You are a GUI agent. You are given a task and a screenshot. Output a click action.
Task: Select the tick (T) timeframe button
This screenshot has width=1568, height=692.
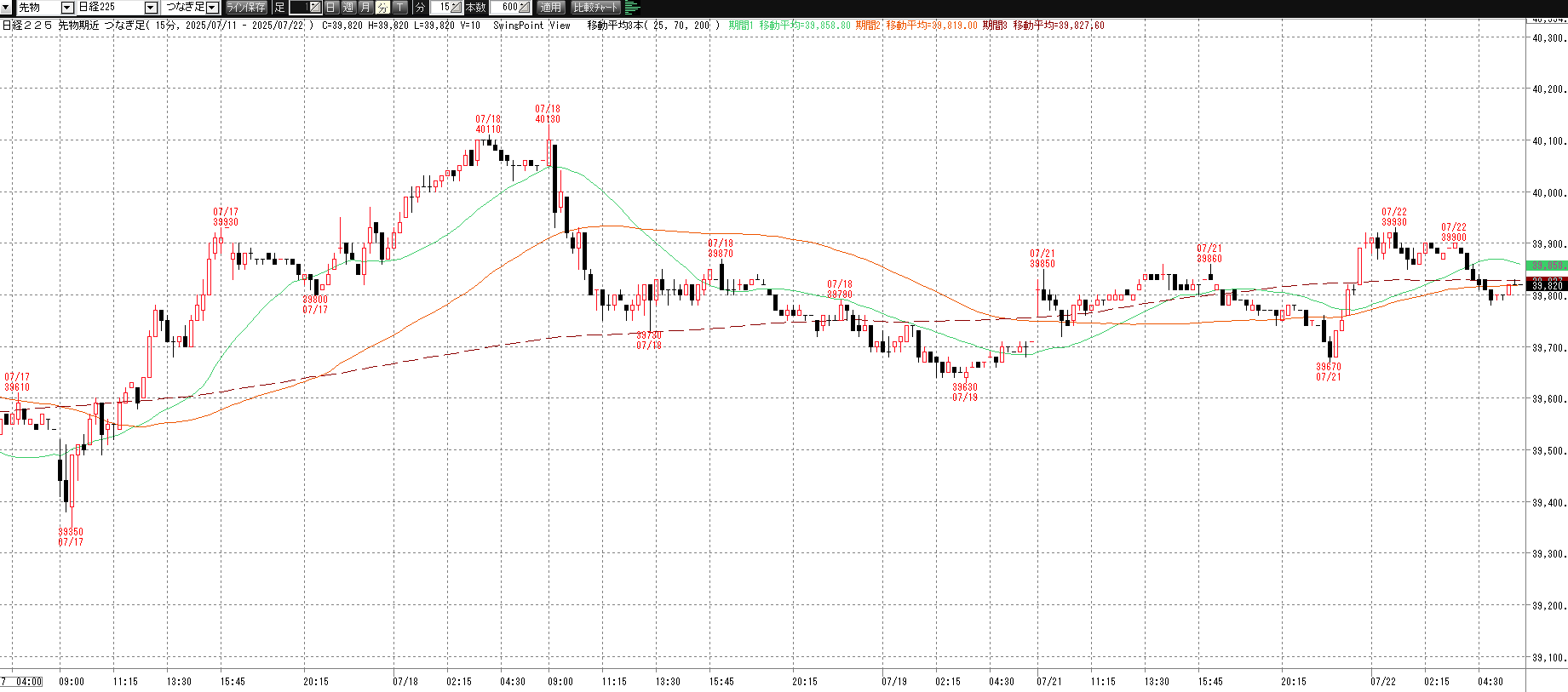[400, 8]
